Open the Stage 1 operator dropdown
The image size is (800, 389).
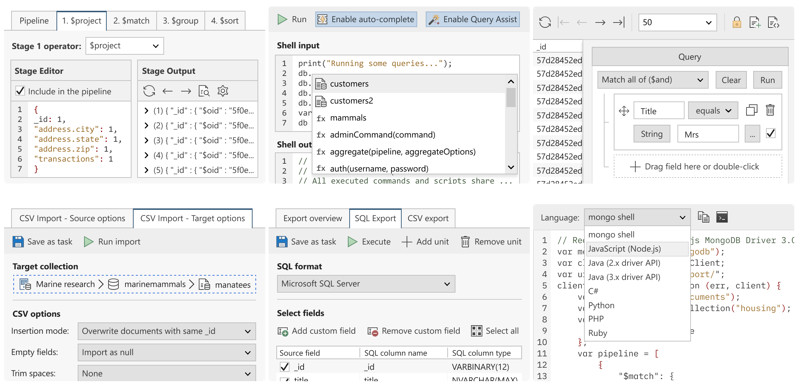click(x=124, y=45)
